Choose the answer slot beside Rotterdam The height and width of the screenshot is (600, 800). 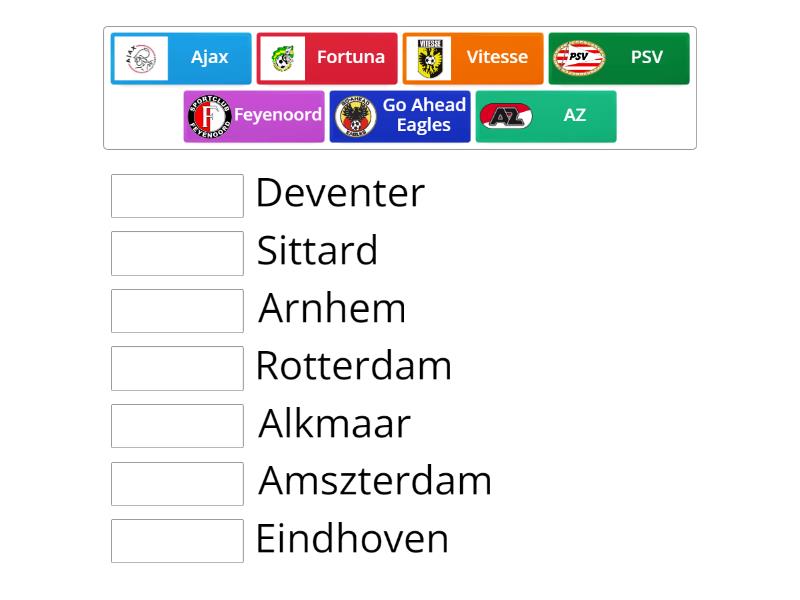[x=177, y=368]
